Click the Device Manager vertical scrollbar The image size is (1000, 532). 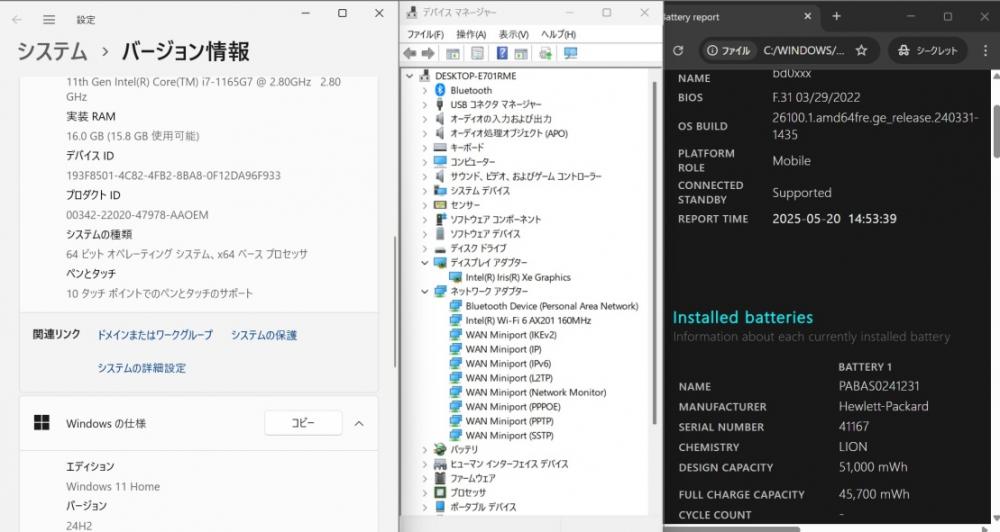tap(654, 252)
